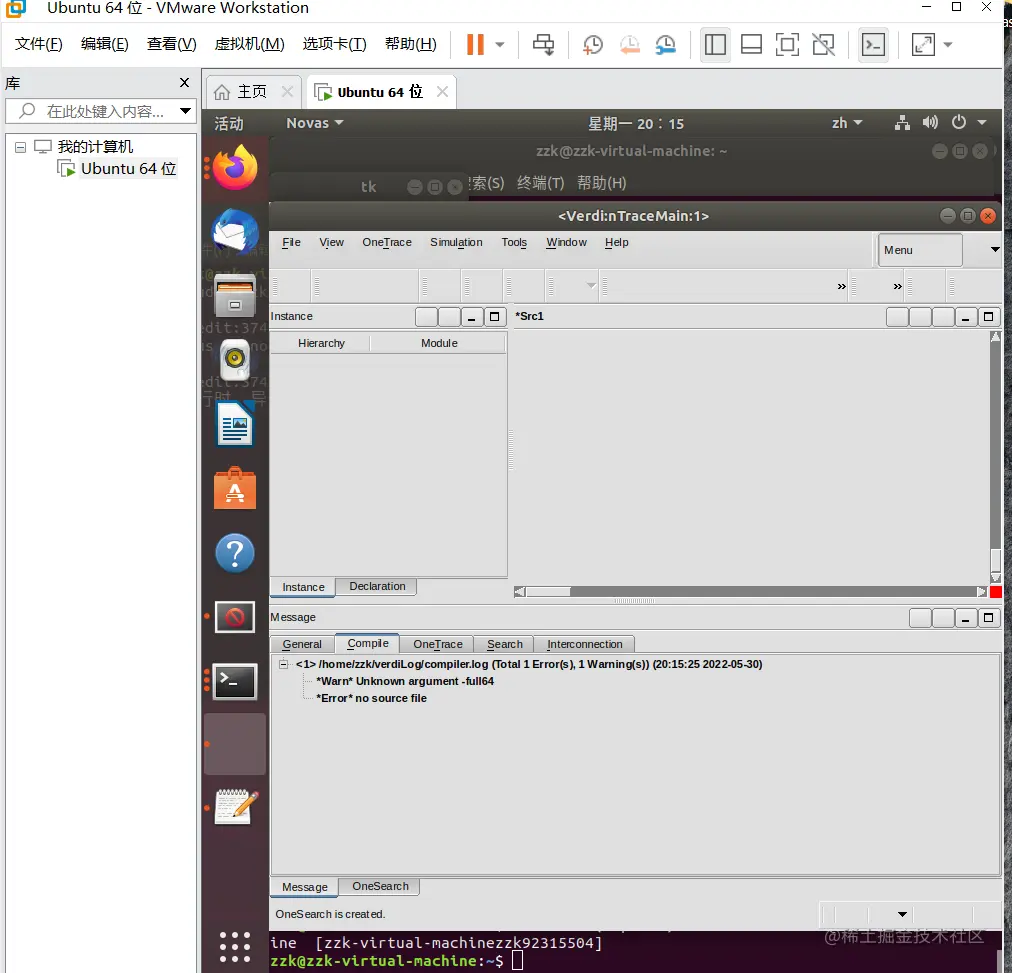Switch to the Interconnection message tab
The image size is (1012, 973).
(584, 644)
